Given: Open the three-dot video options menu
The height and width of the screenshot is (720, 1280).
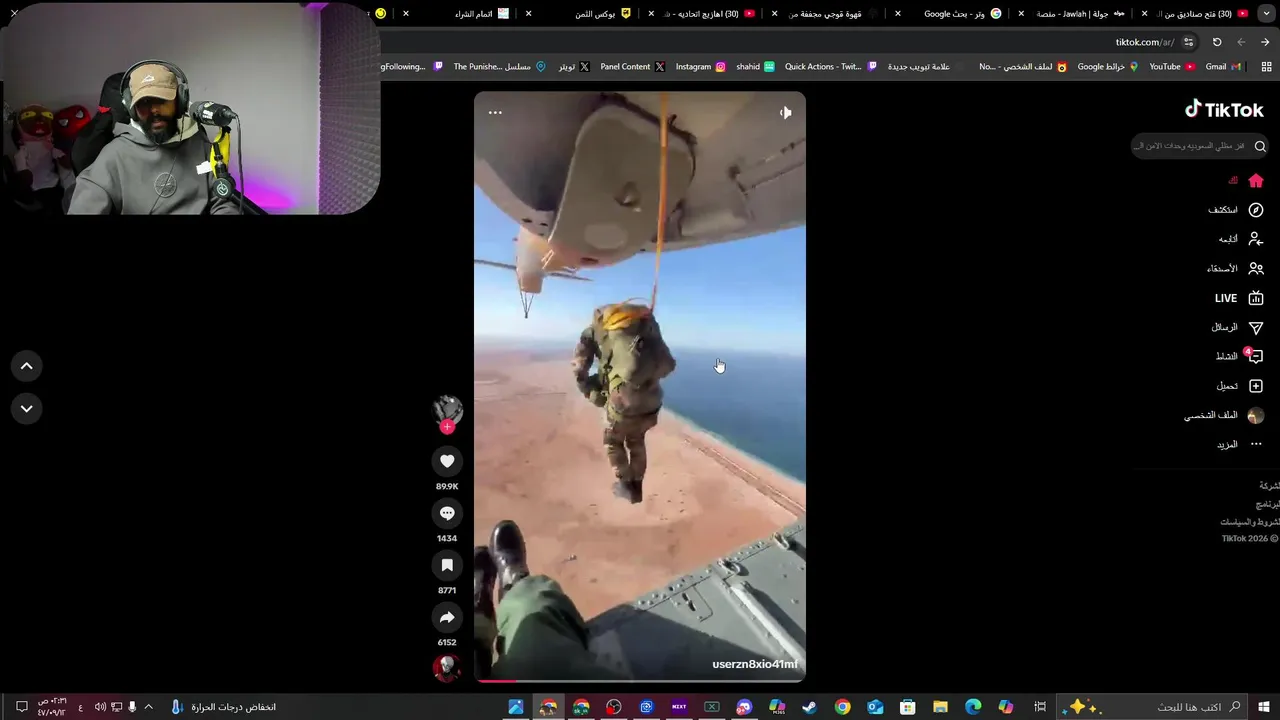Looking at the screenshot, I should pyautogui.click(x=495, y=113).
